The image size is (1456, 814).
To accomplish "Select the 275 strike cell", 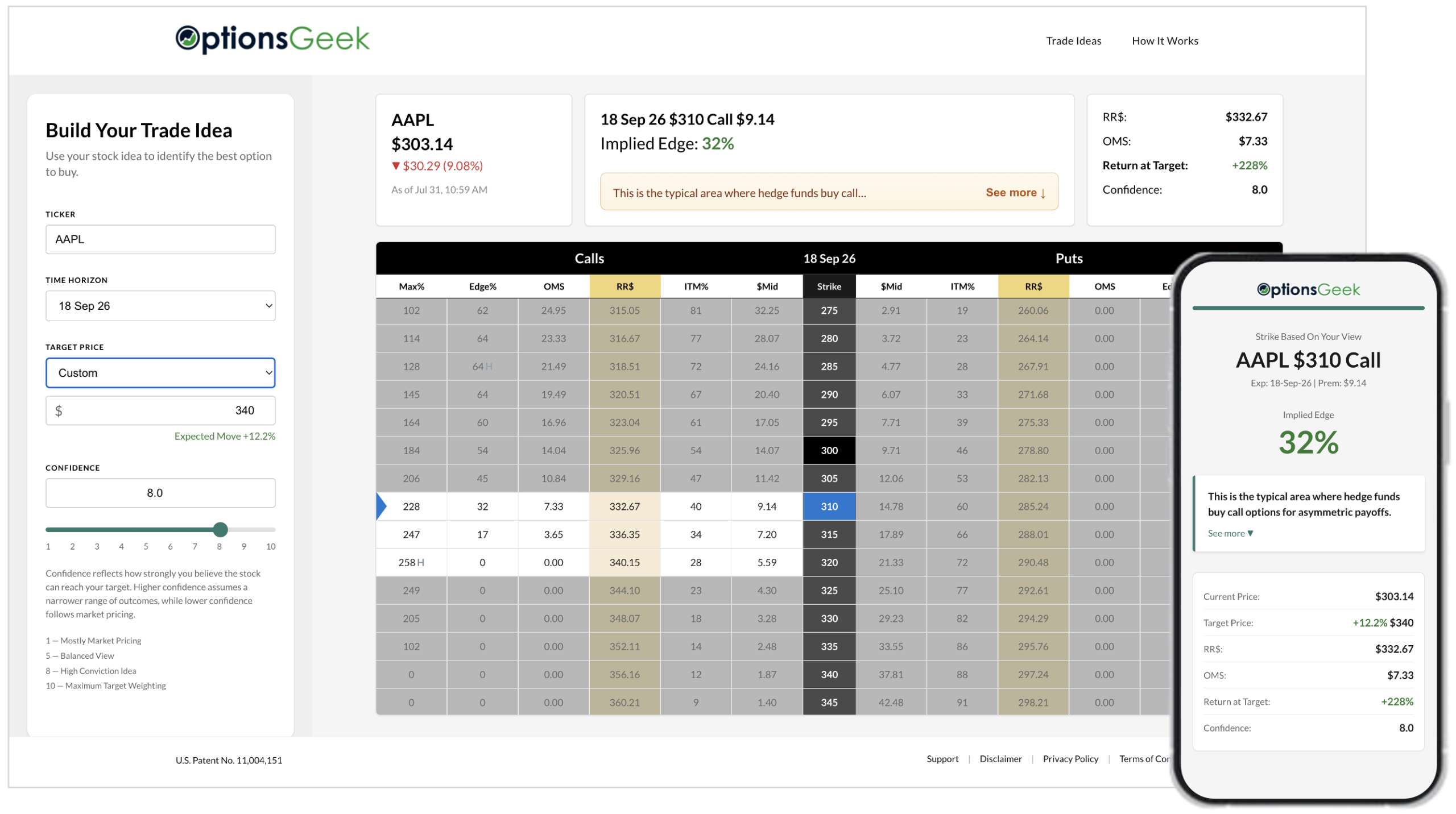I will [x=829, y=310].
